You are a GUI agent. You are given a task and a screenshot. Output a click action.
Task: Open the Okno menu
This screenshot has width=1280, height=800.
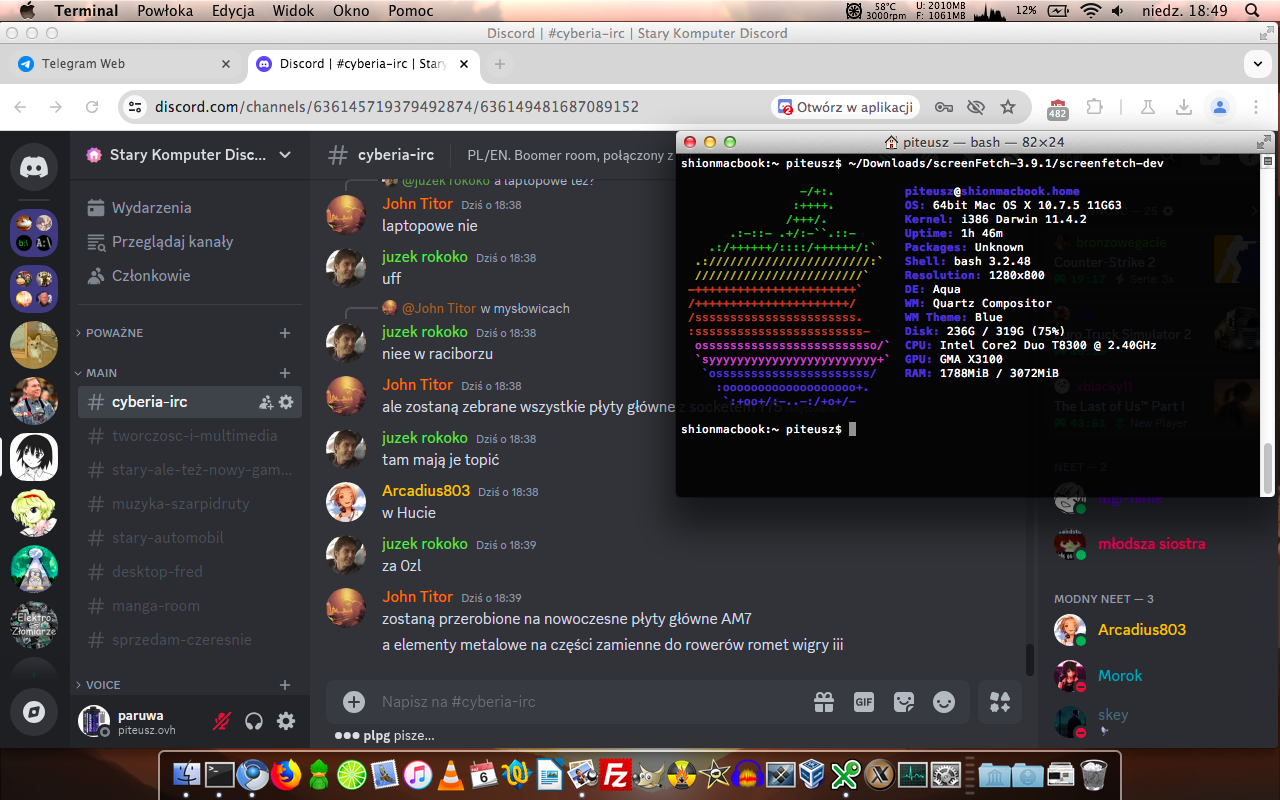coord(351,11)
